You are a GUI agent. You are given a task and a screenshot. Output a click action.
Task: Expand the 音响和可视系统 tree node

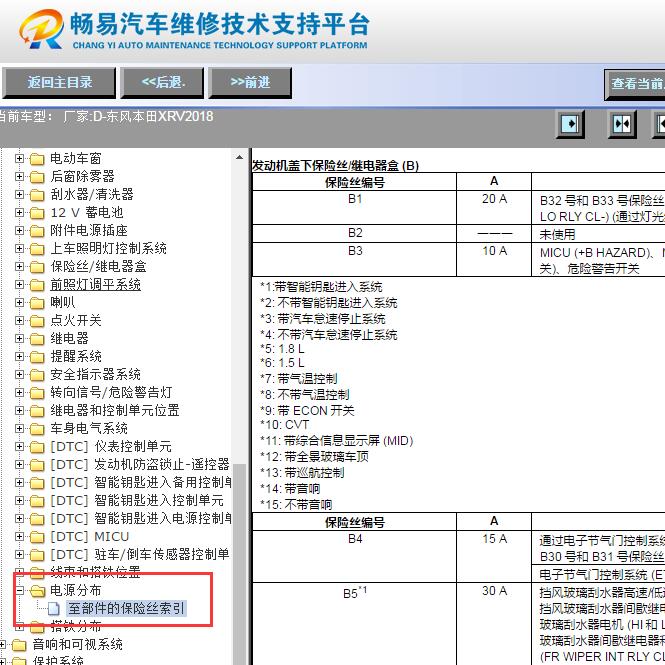tap(5, 645)
